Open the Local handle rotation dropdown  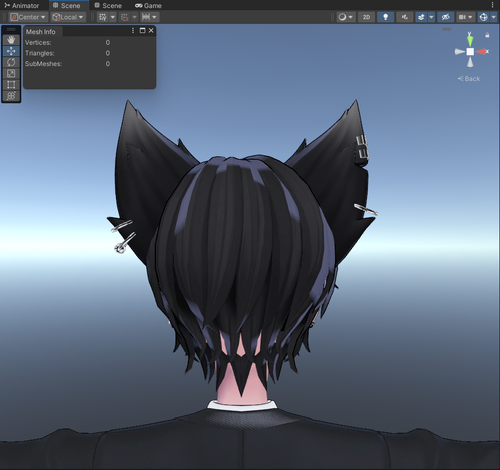point(68,17)
